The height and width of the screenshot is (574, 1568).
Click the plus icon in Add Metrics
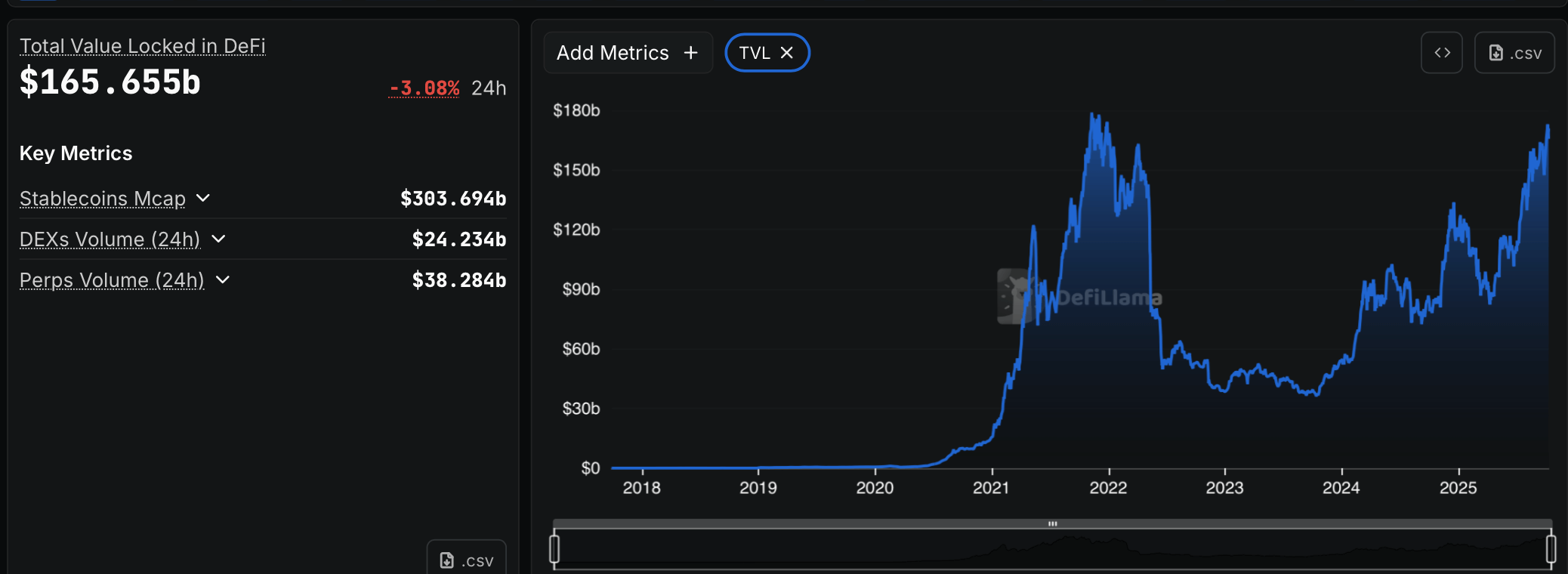[690, 53]
